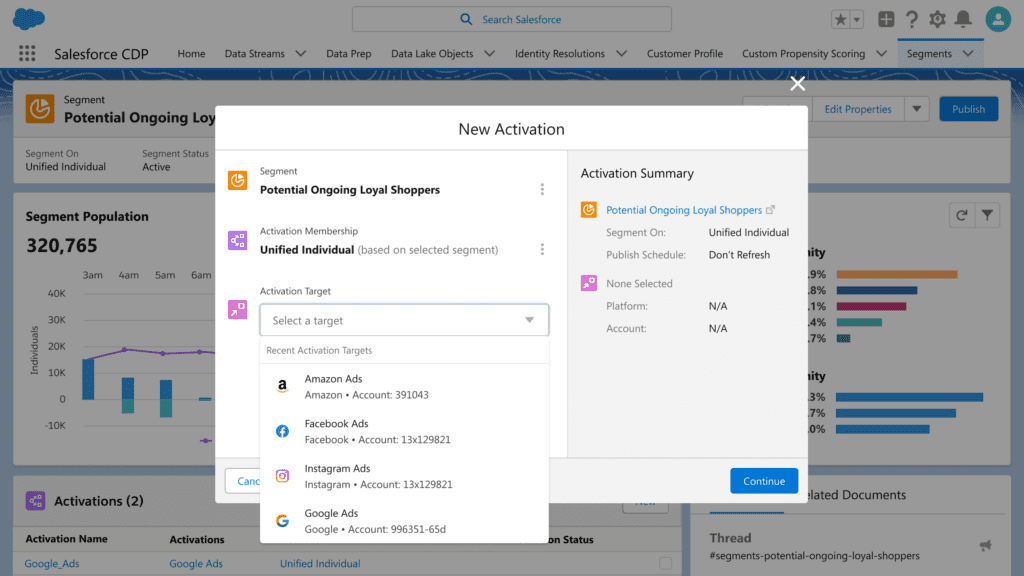Image resolution: width=1024 pixels, height=576 pixels.
Task: Expand the Segments tab chevron
Action: point(968,54)
